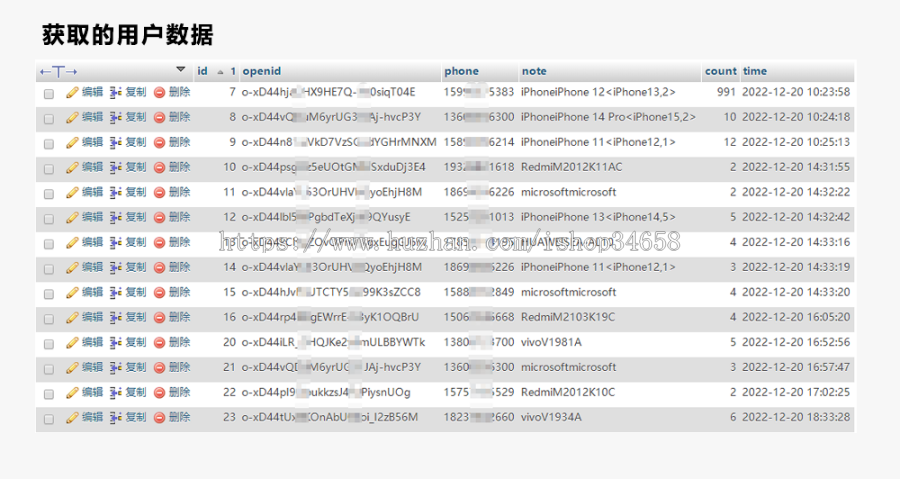
Task: Click the note cell "vivoV1934A"
Action: coord(551,418)
